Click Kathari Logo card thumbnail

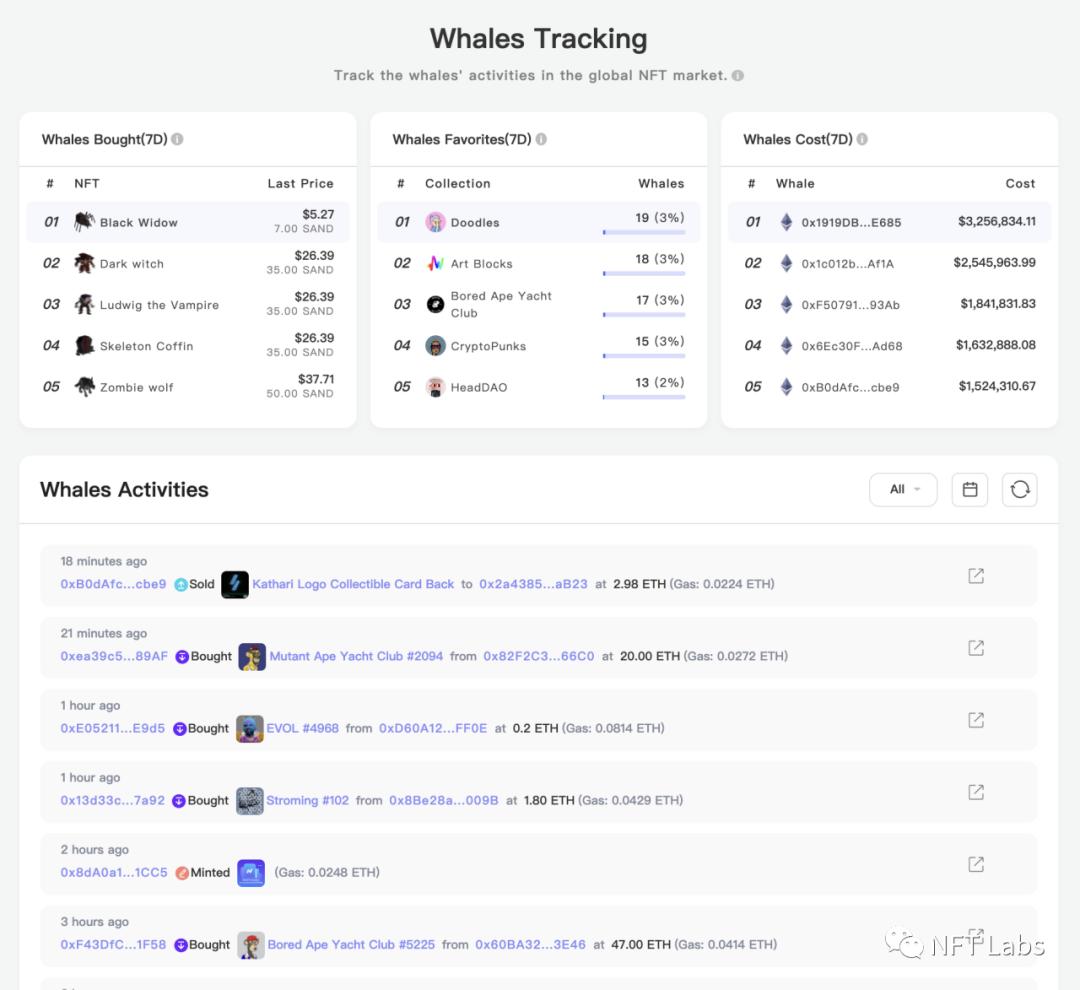[x=235, y=584]
